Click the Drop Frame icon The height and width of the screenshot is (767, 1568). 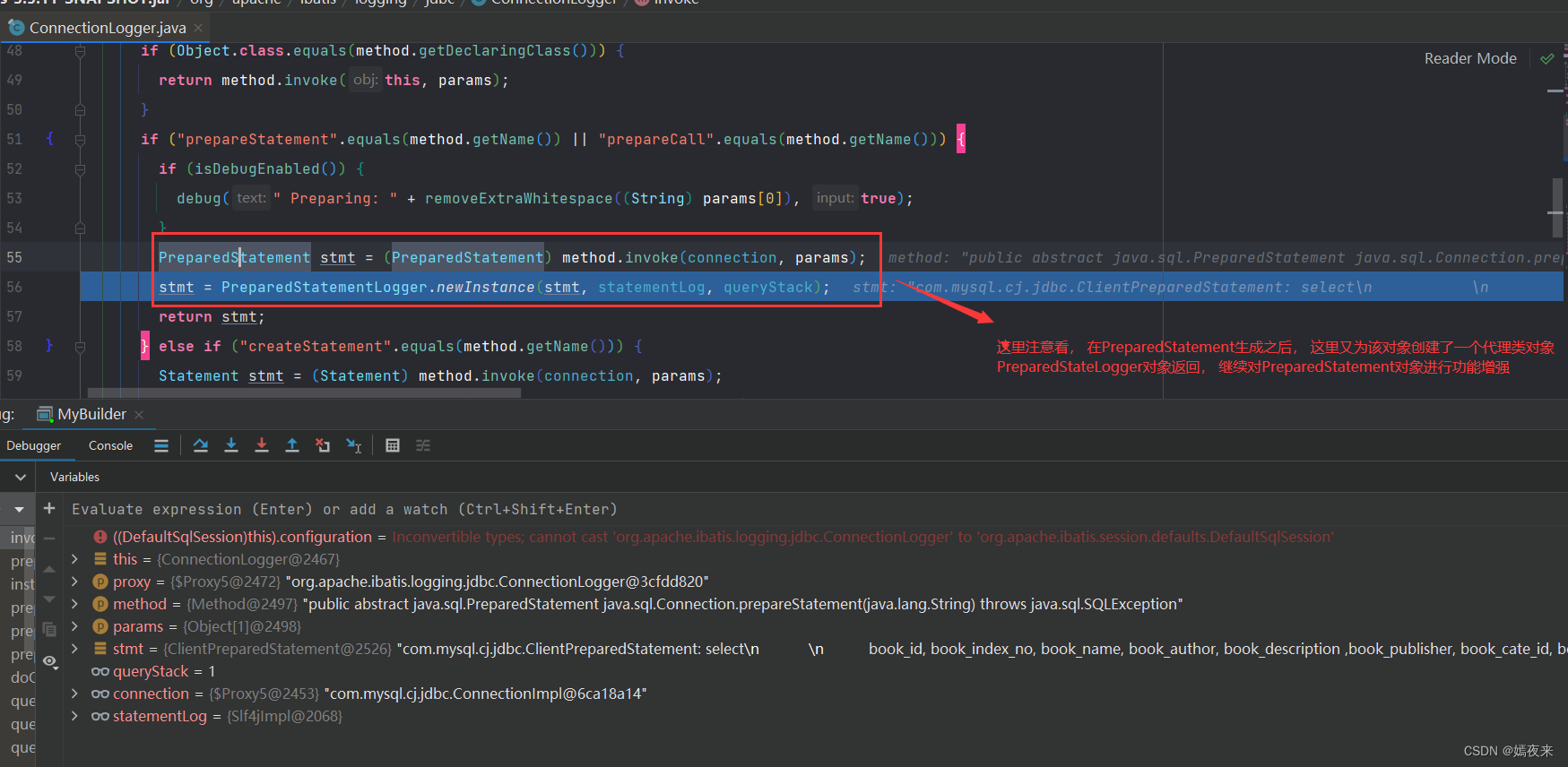click(x=323, y=445)
